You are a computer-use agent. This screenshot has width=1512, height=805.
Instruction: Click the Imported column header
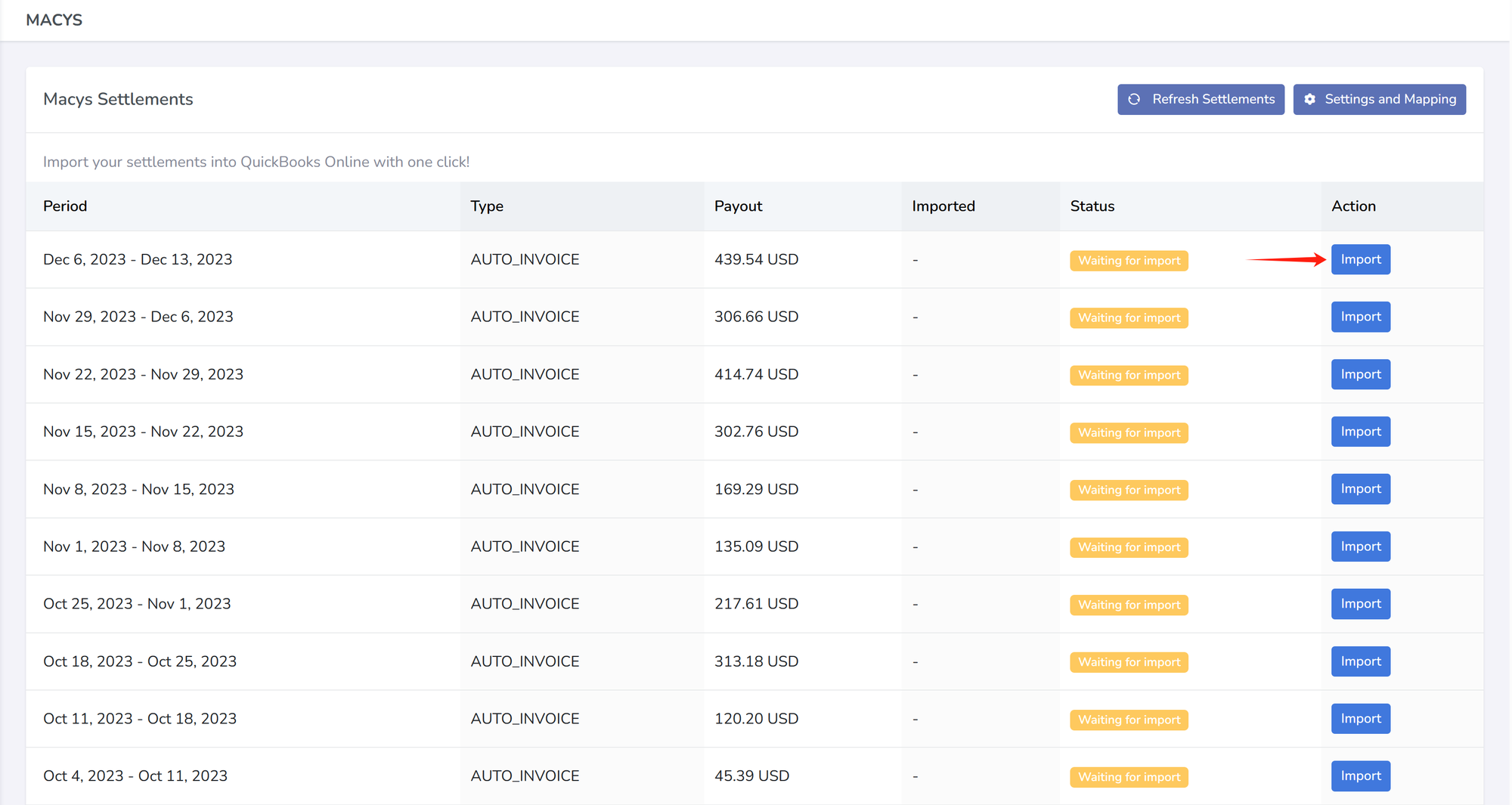click(943, 206)
